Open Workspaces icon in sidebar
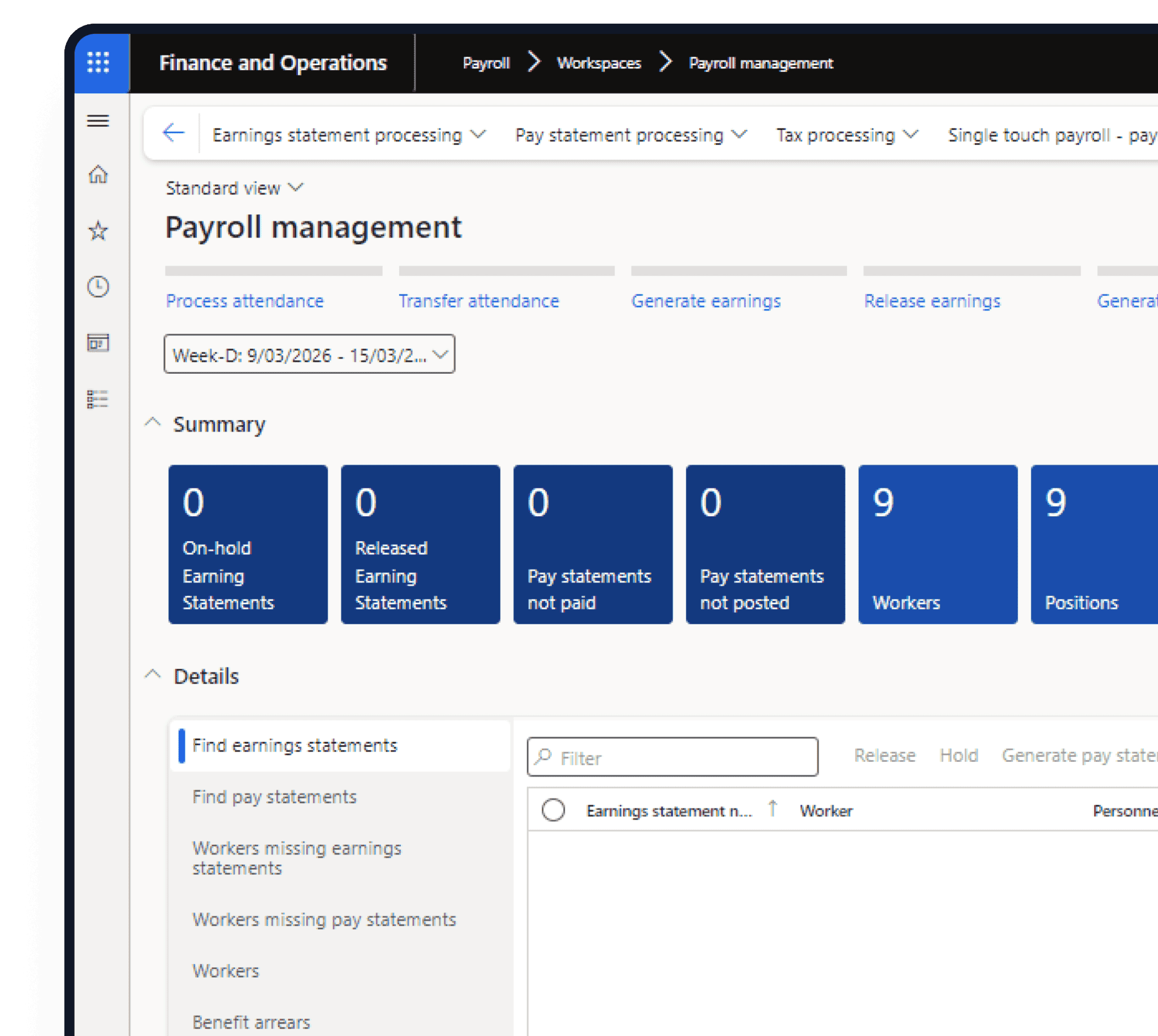The image size is (1158, 1036). click(x=98, y=343)
